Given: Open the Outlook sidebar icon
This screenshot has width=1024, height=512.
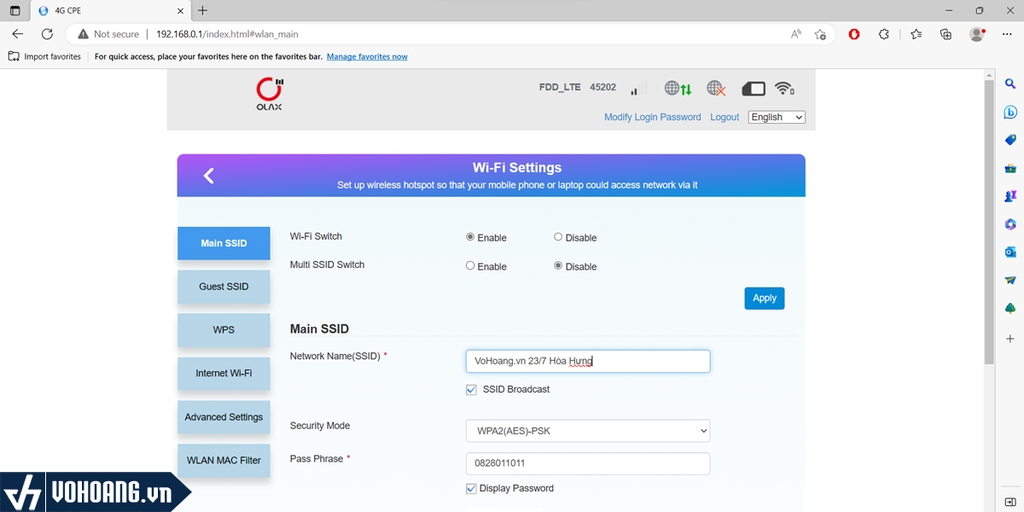Looking at the screenshot, I should point(1010,252).
